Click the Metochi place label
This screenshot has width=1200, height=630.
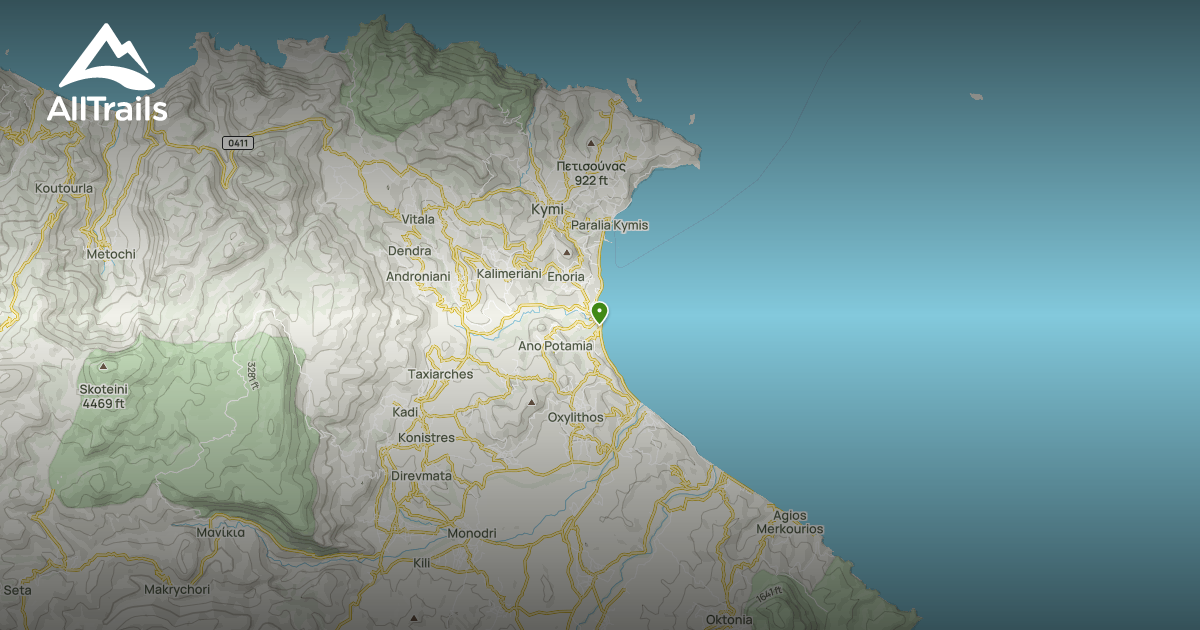pos(109,254)
